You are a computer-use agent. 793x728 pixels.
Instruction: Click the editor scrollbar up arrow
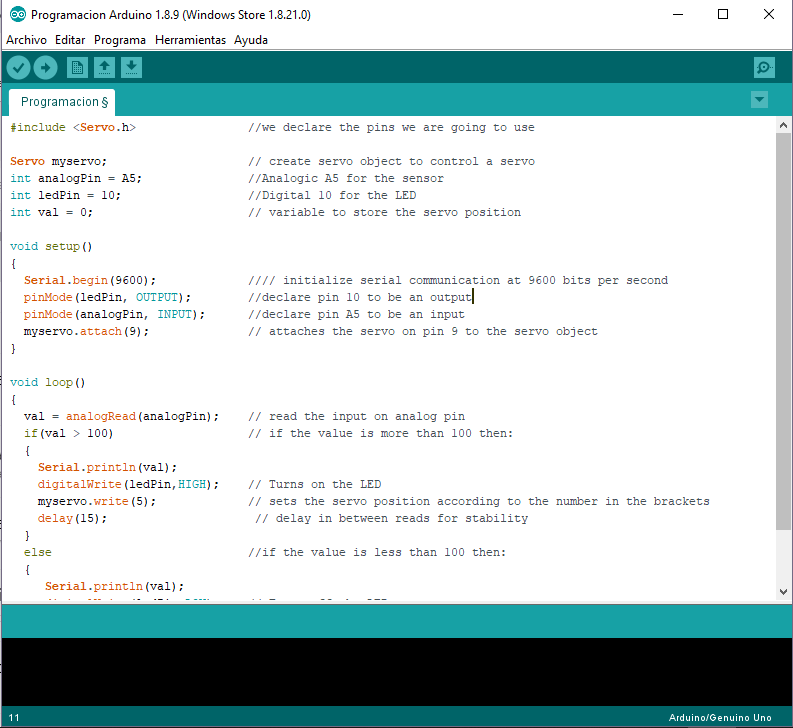pyautogui.click(x=783, y=125)
